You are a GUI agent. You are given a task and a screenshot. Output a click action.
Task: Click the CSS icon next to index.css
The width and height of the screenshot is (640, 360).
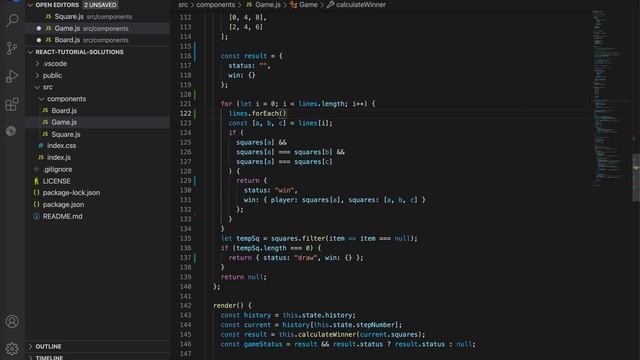pyautogui.click(x=41, y=145)
